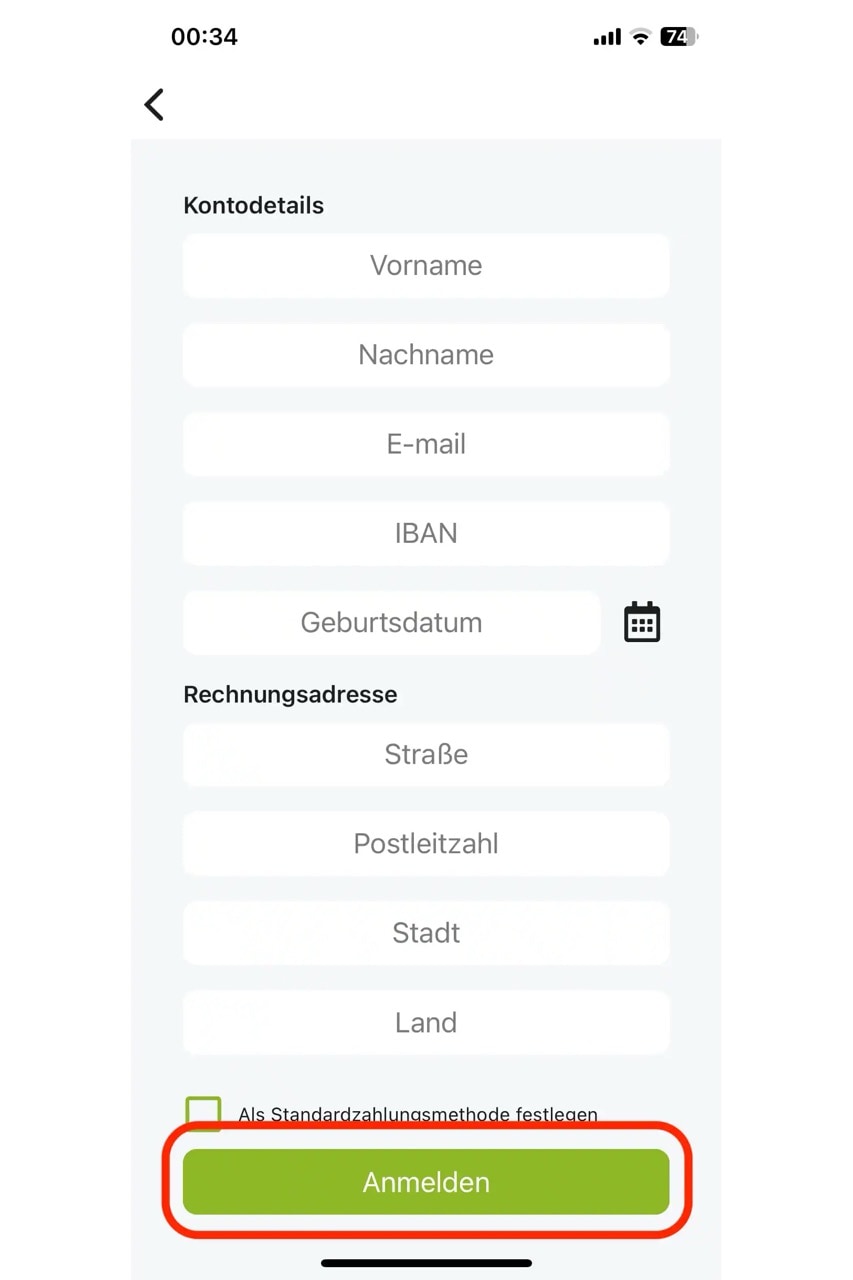Tap the Land country field

point(426,1022)
